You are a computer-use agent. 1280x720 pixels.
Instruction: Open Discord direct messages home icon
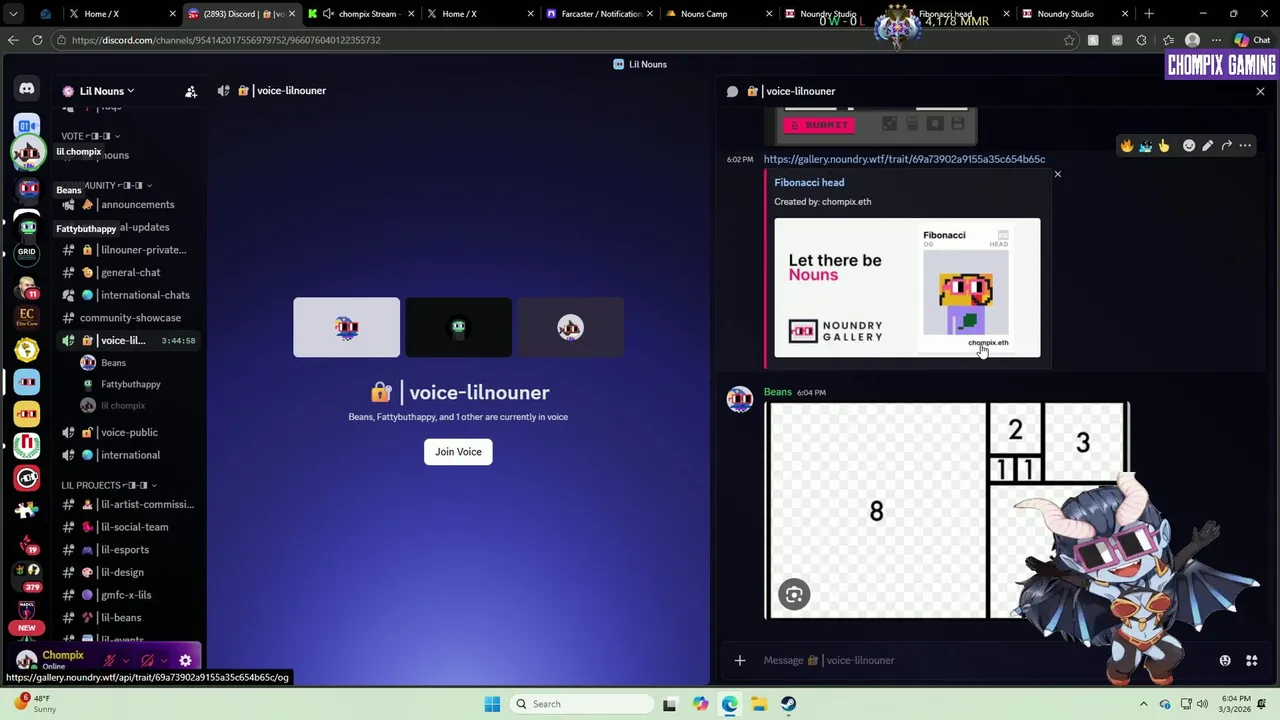click(27, 89)
